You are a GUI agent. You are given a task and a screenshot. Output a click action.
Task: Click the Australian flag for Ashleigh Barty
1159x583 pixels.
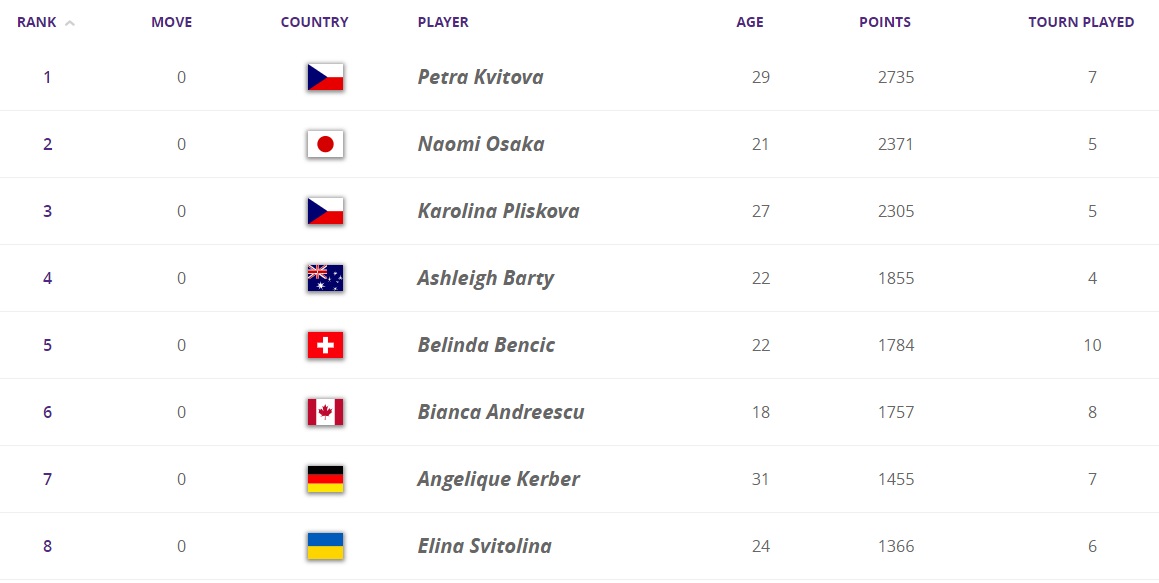pyautogui.click(x=325, y=278)
